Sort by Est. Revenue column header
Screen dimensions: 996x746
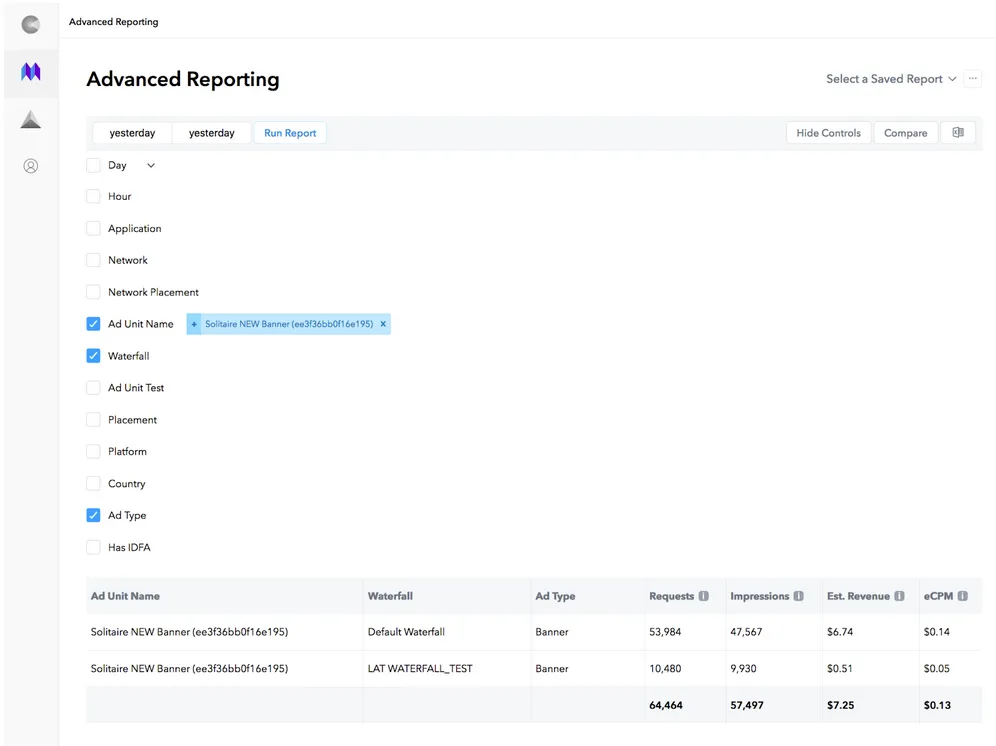click(858, 596)
